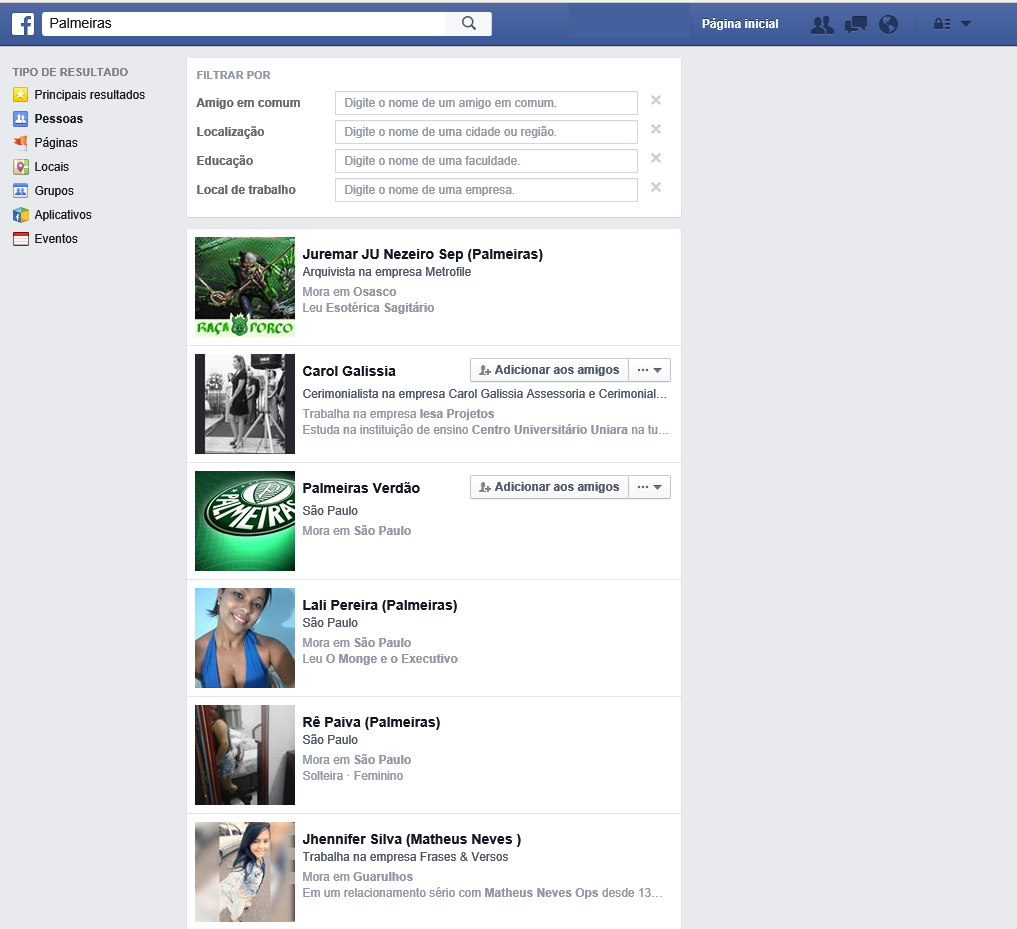Screen dimensions: 1017x929
Task: Click the Páginas flag icon
Action: click(21, 143)
